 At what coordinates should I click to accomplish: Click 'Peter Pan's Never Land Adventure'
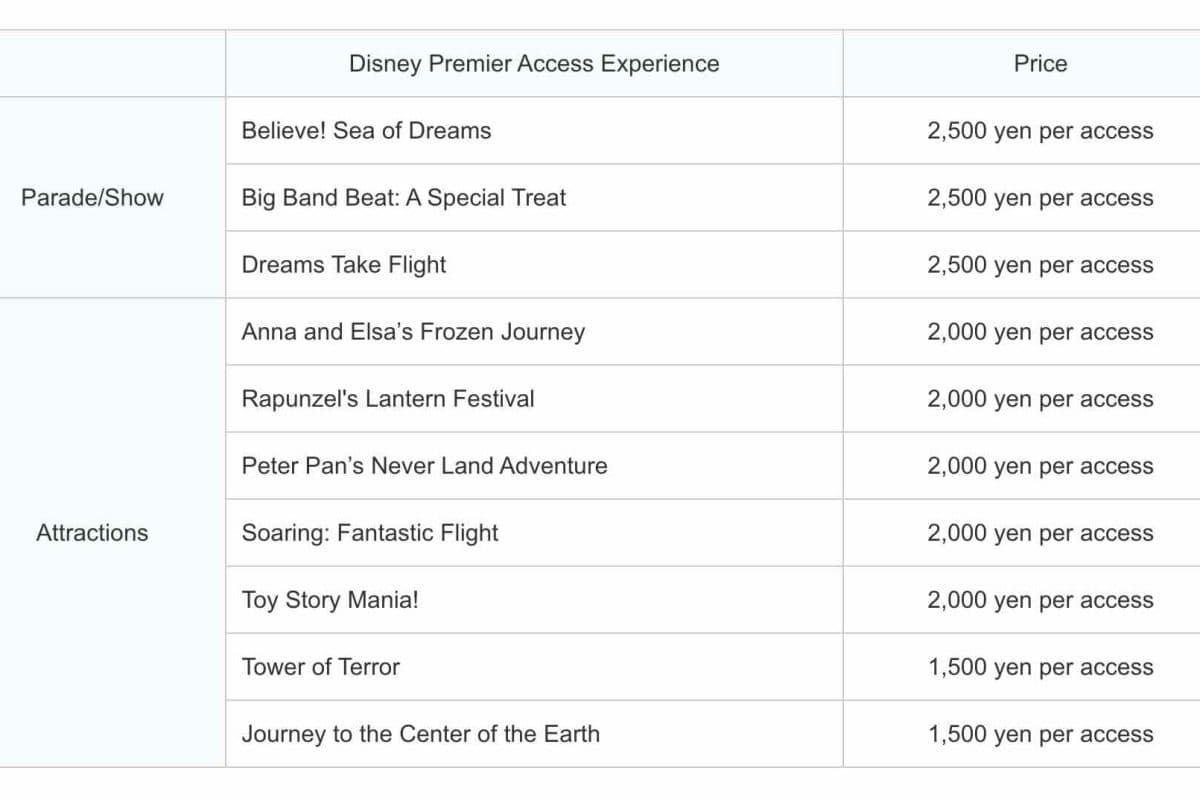point(424,466)
